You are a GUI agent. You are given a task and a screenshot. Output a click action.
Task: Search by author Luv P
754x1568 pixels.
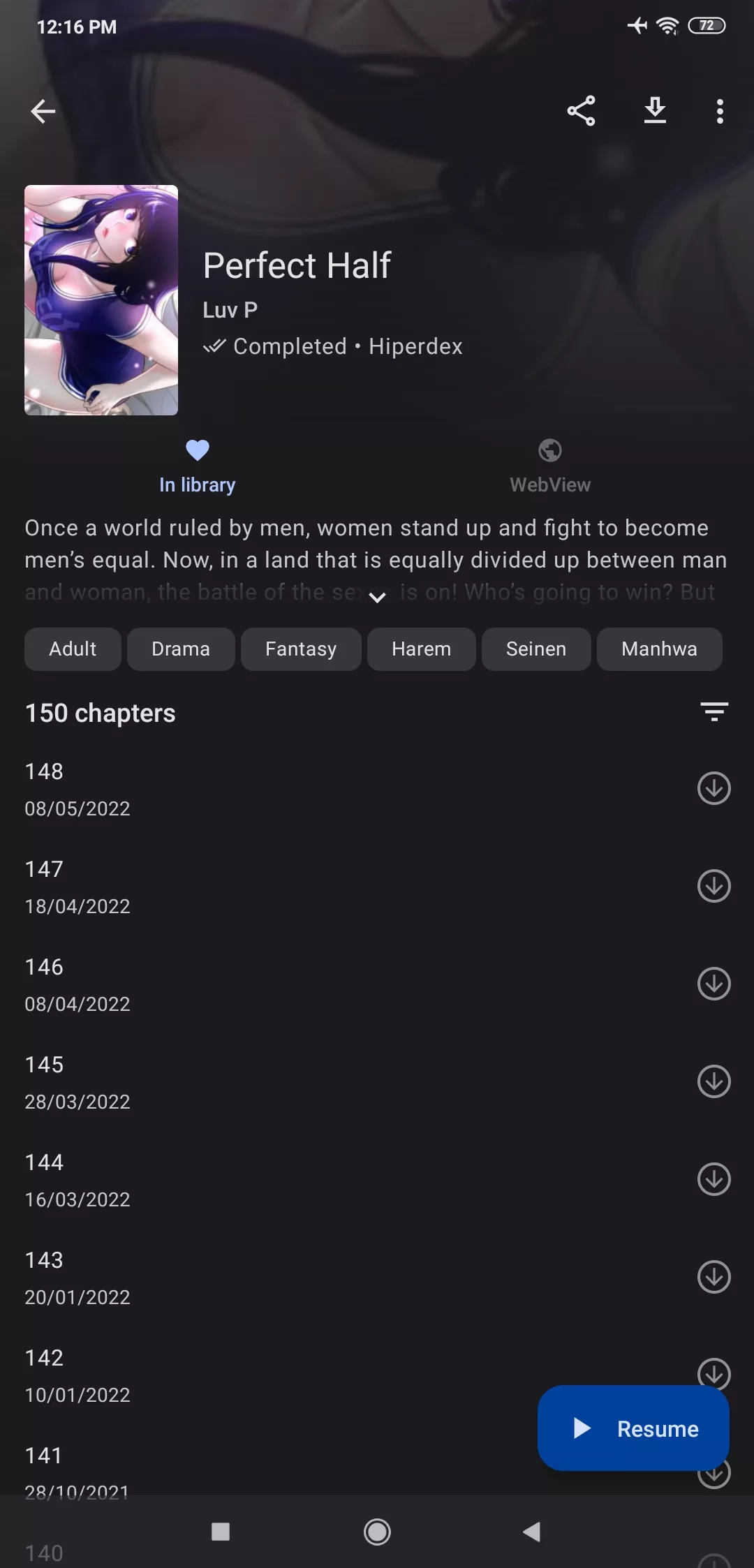[x=230, y=310]
